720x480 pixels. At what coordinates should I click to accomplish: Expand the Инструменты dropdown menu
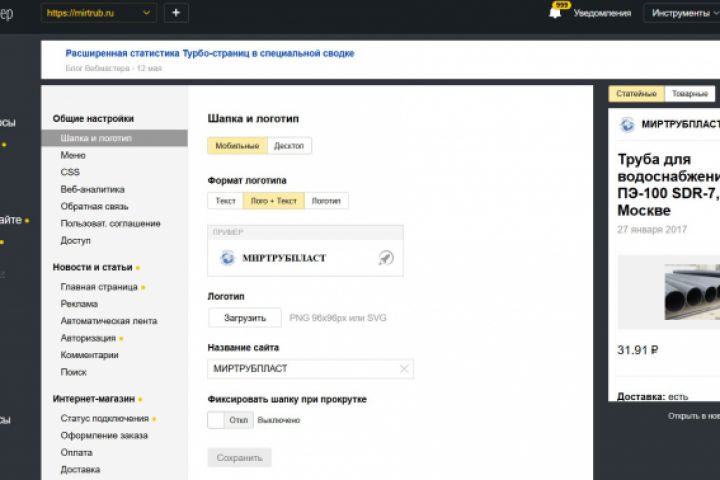682,13
